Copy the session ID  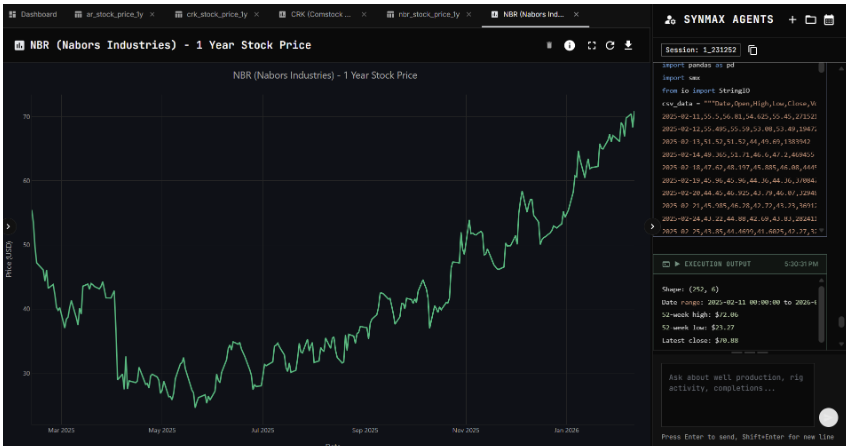tap(753, 50)
